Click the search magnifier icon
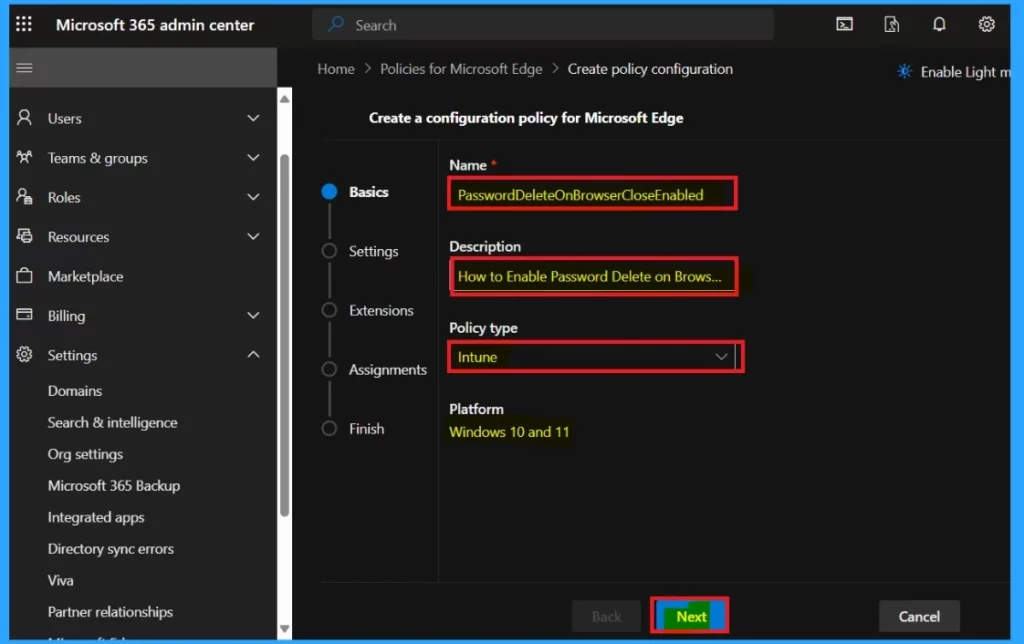 336,25
